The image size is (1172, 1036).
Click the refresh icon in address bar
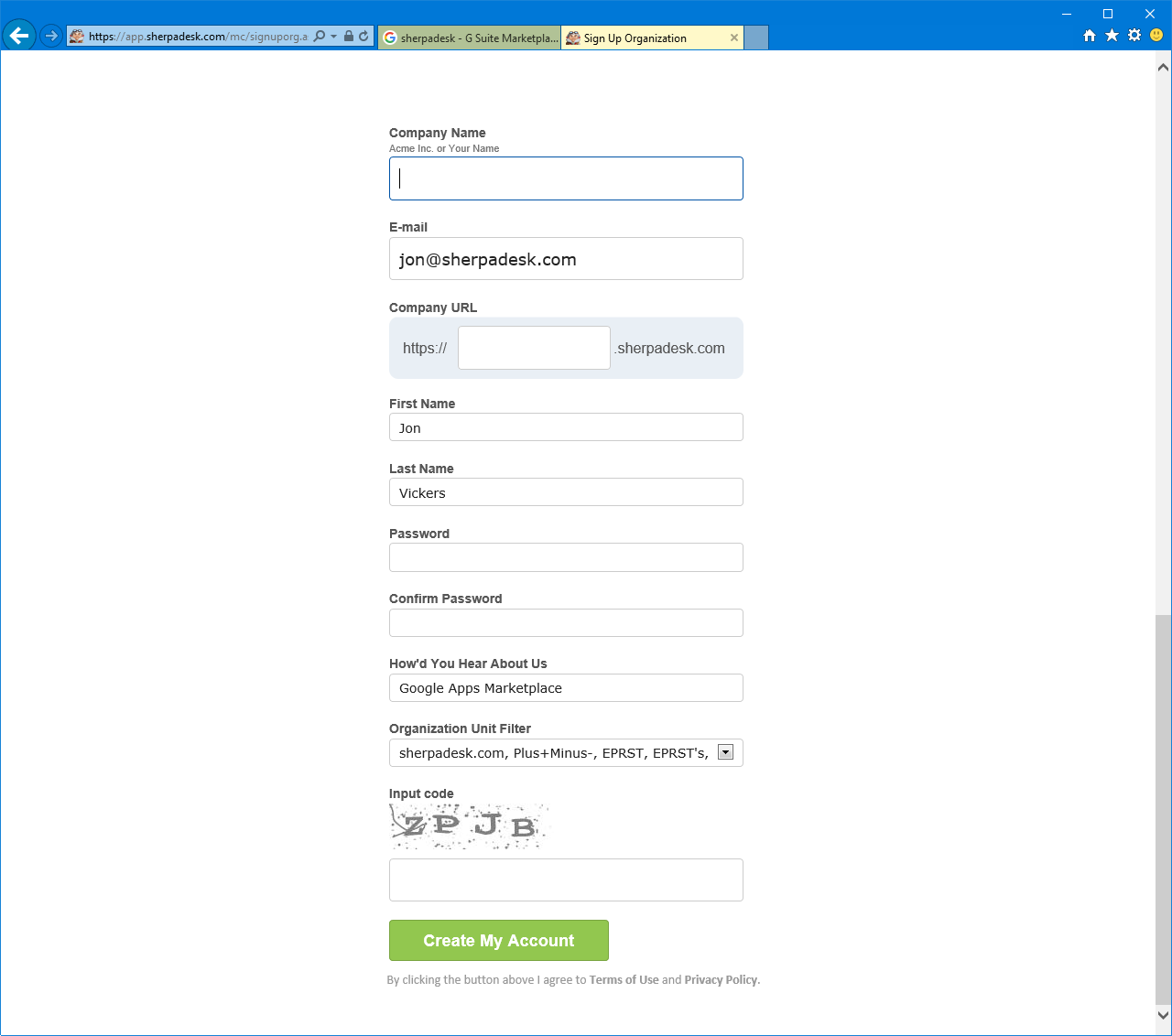pyautogui.click(x=365, y=37)
